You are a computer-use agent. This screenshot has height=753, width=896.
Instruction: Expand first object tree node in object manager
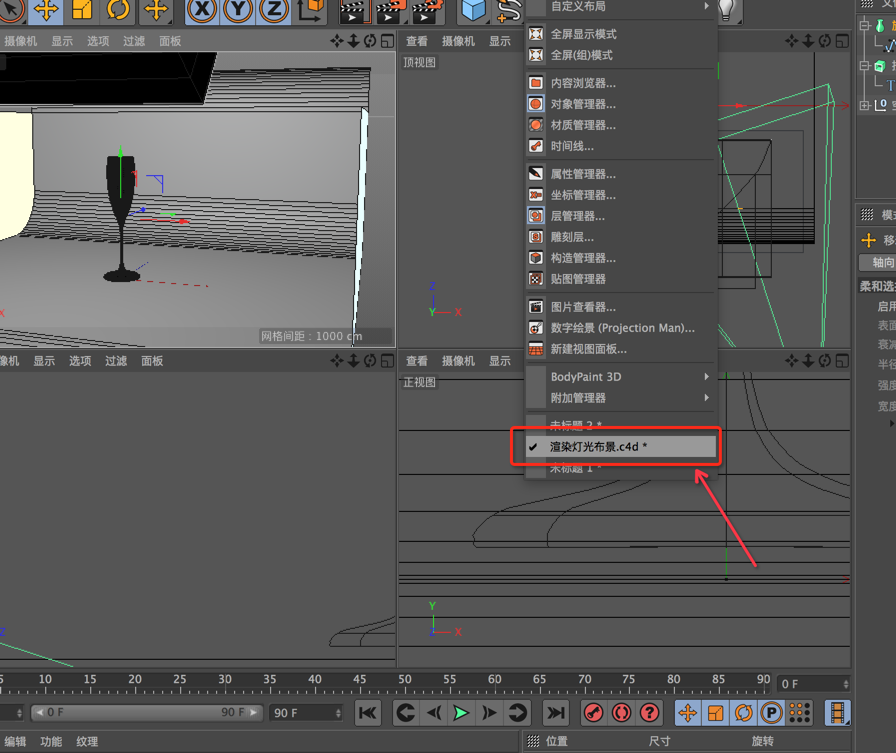pyautogui.click(x=865, y=25)
